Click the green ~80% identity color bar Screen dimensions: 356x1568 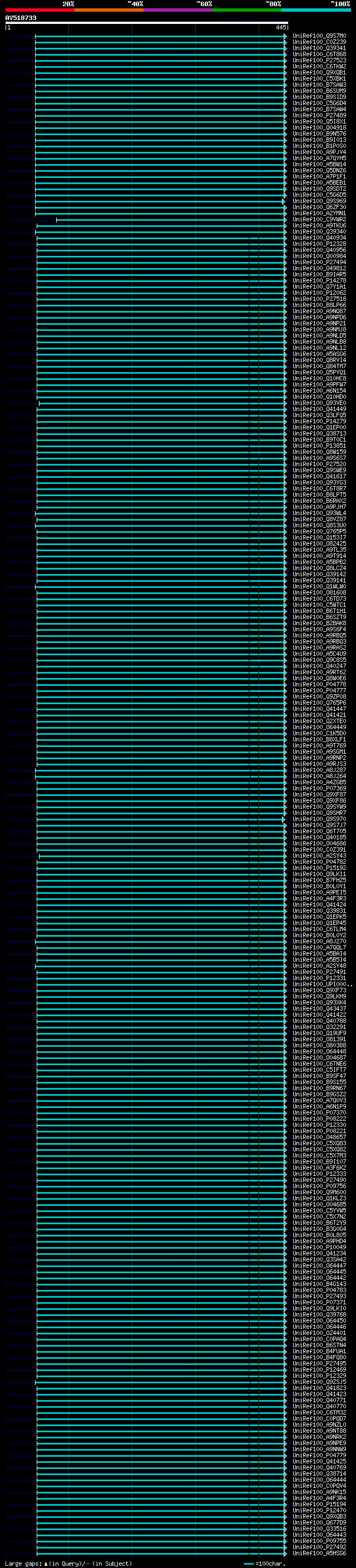(247, 10)
